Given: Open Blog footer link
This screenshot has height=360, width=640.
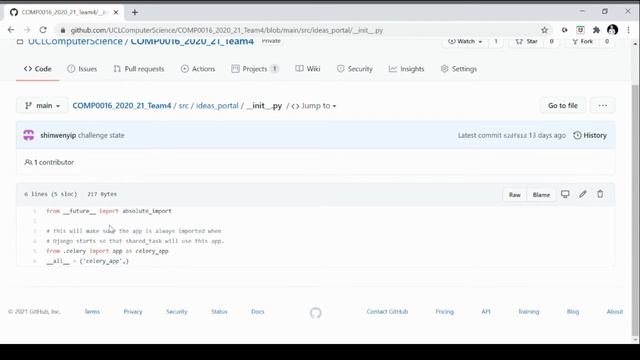Looking at the screenshot, I should click(573, 311).
